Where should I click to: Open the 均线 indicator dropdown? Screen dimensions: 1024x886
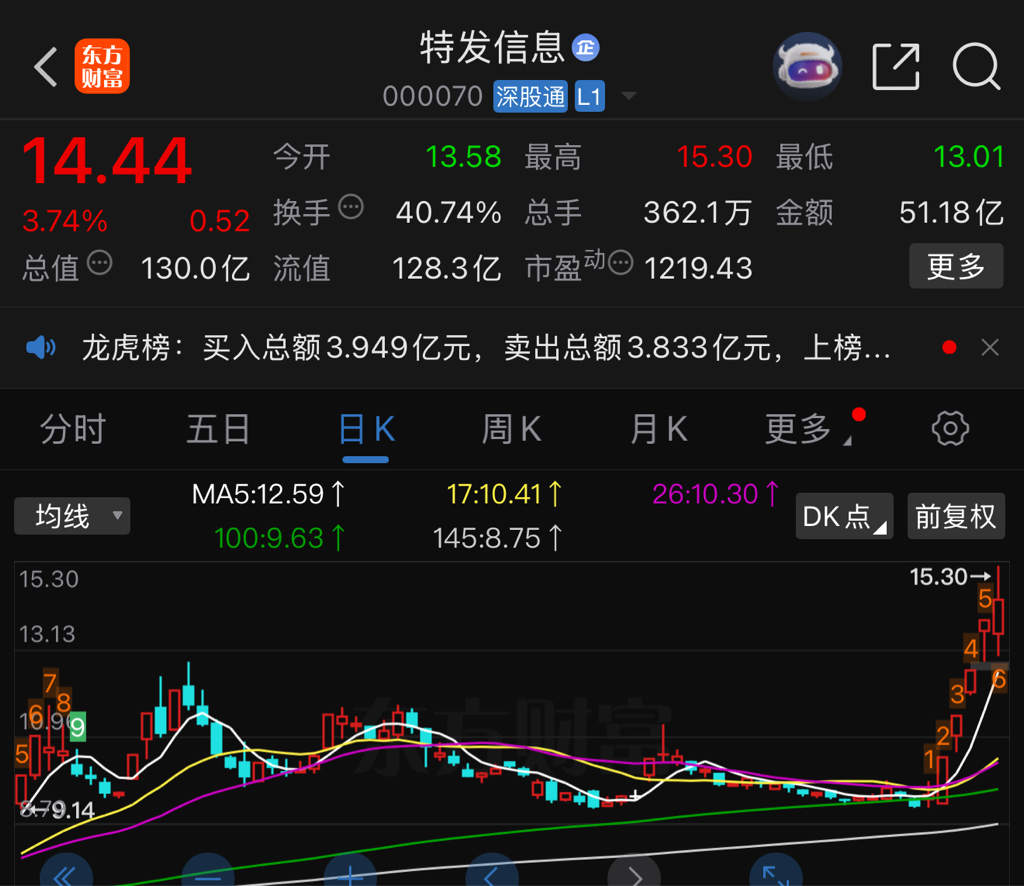tap(72, 516)
